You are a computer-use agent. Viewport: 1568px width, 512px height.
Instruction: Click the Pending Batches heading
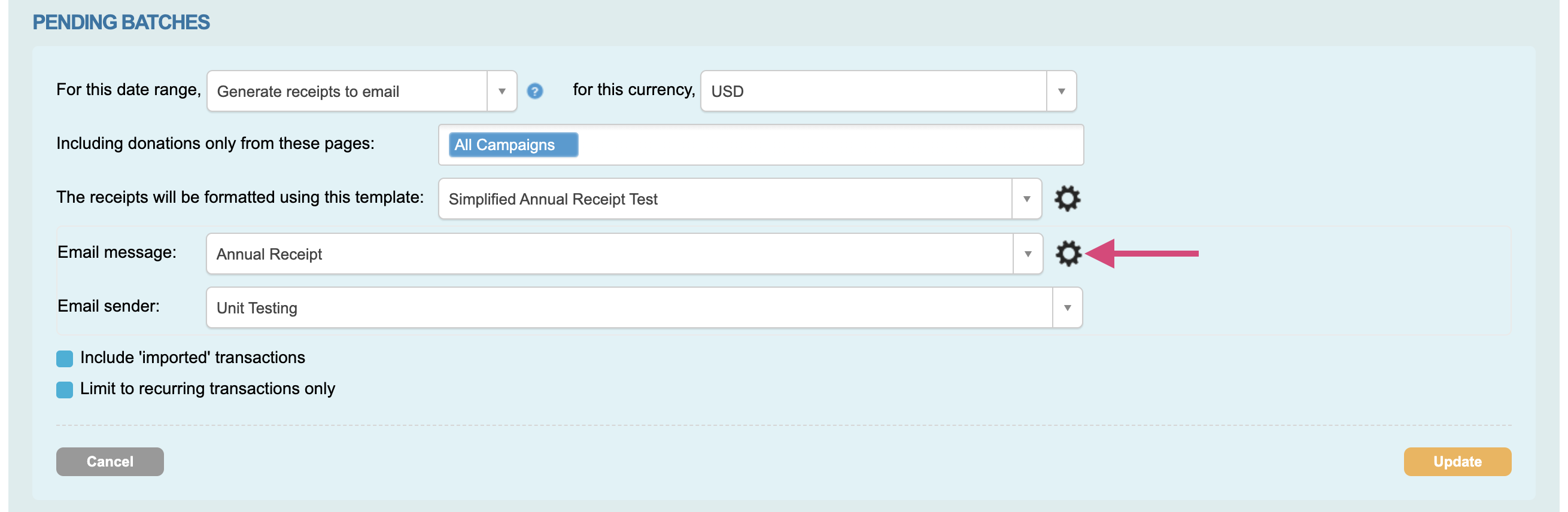120,23
